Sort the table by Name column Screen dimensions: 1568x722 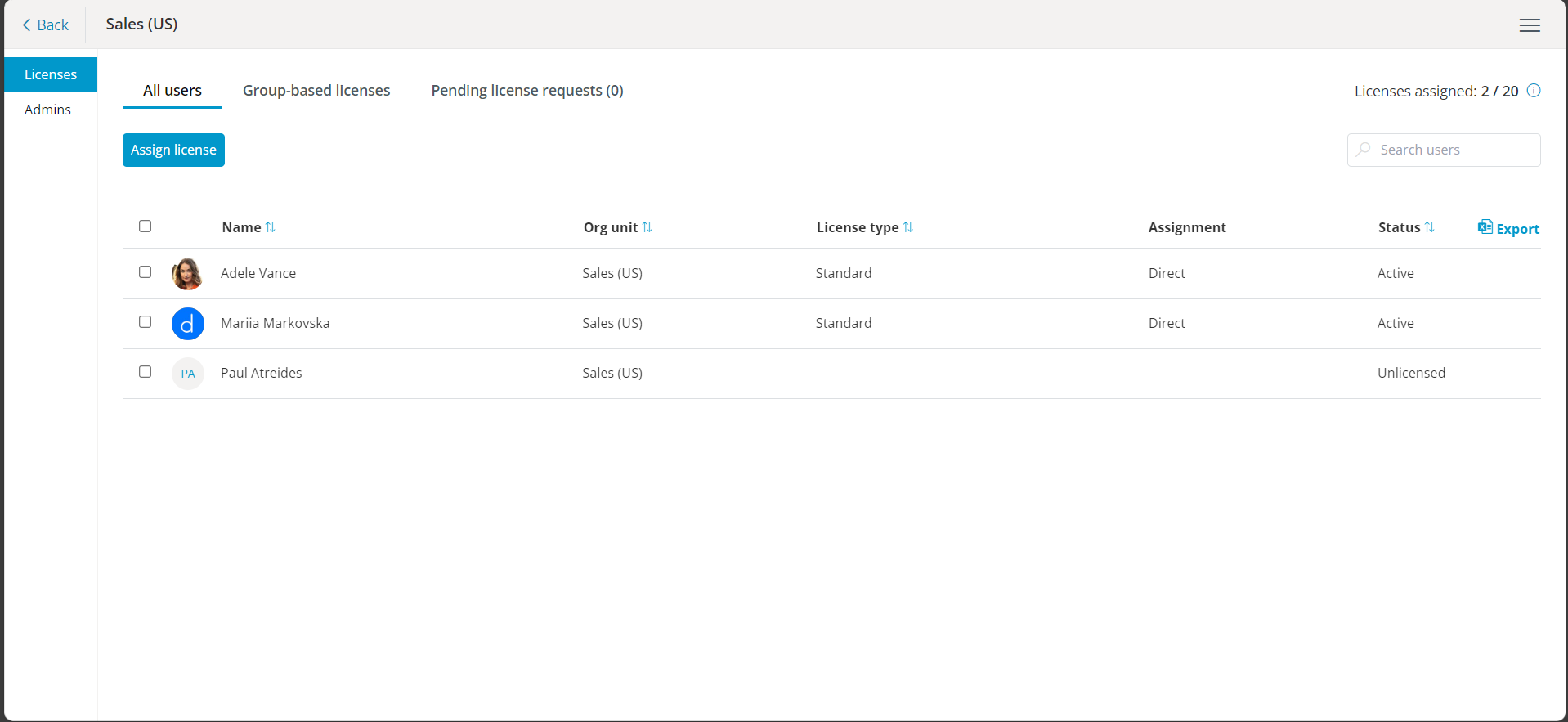tap(270, 227)
